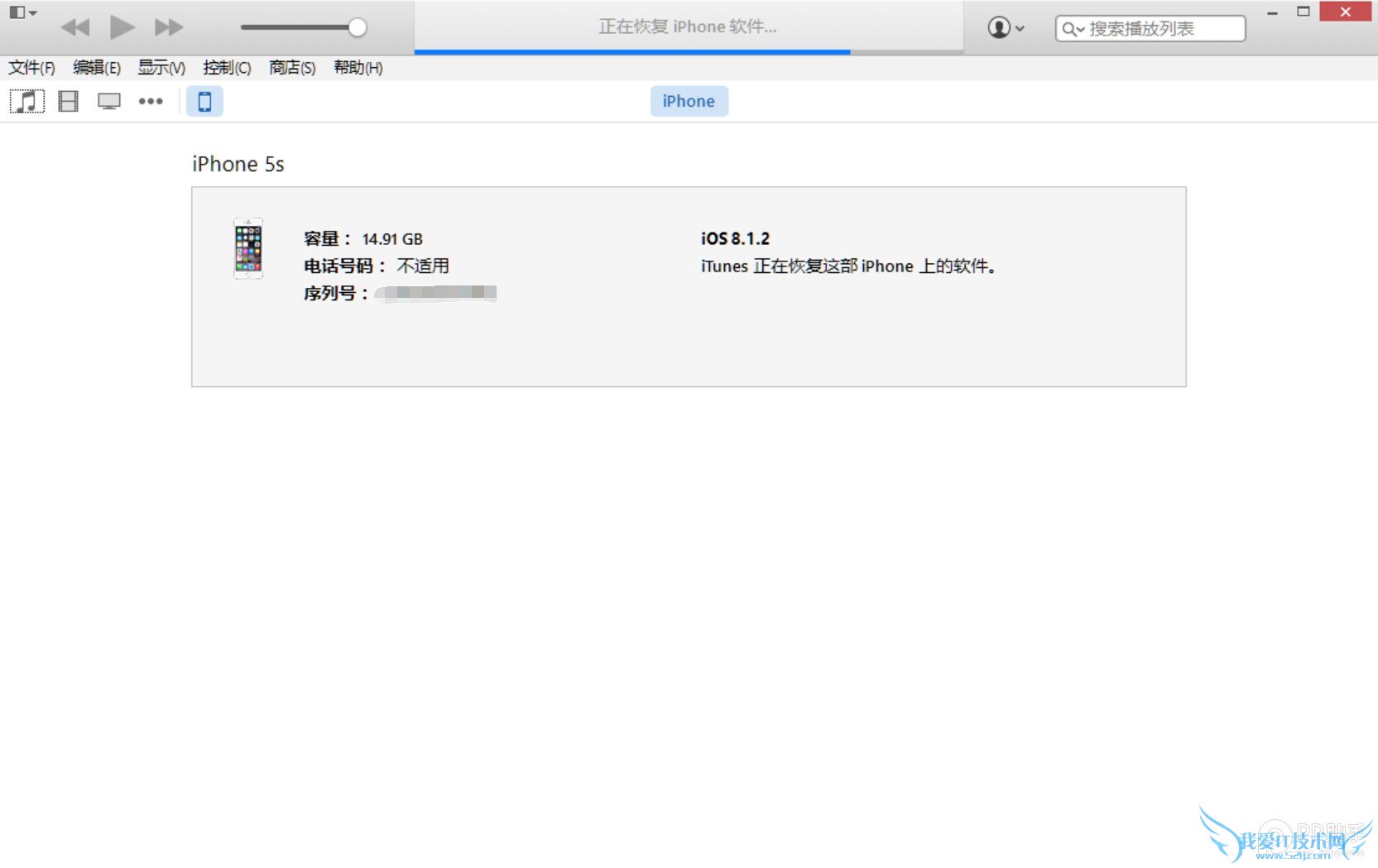Viewport: 1378px width, 868px height.
Task: Click the 正在恢复 iPhone 软件 status title
Action: [x=688, y=26]
